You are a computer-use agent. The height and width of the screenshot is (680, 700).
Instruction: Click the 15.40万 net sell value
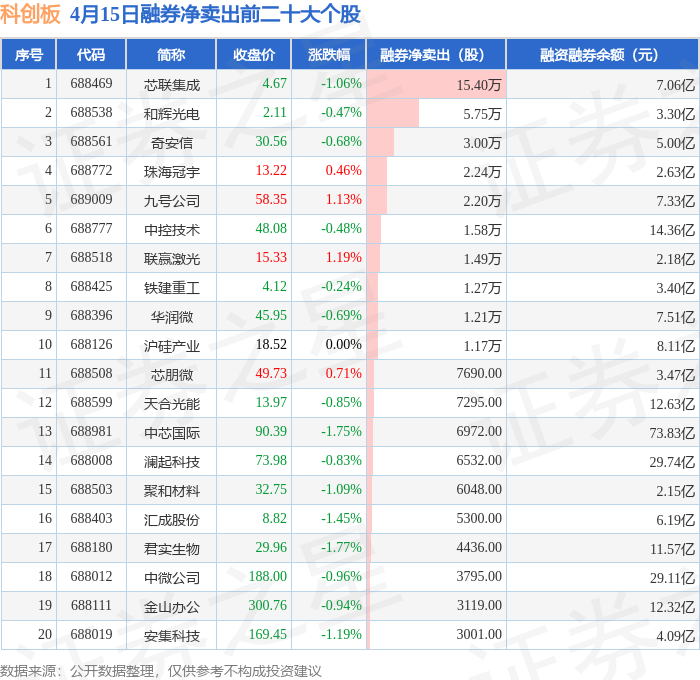click(479, 85)
